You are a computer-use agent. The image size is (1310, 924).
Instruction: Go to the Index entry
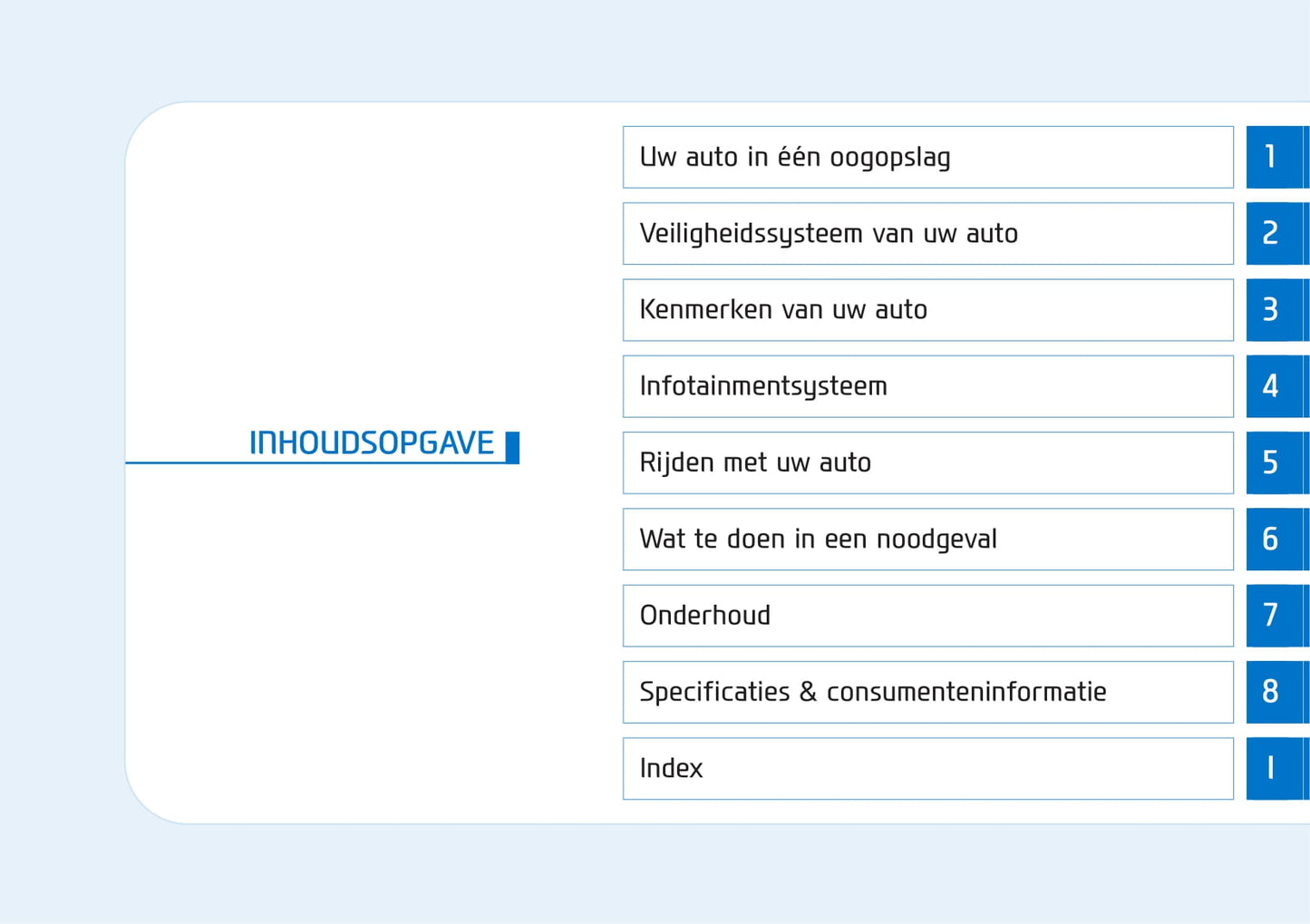927,769
